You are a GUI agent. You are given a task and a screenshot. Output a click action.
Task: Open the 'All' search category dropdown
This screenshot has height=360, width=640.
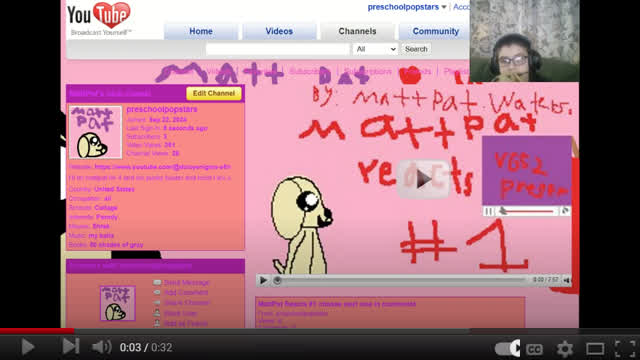(x=376, y=49)
